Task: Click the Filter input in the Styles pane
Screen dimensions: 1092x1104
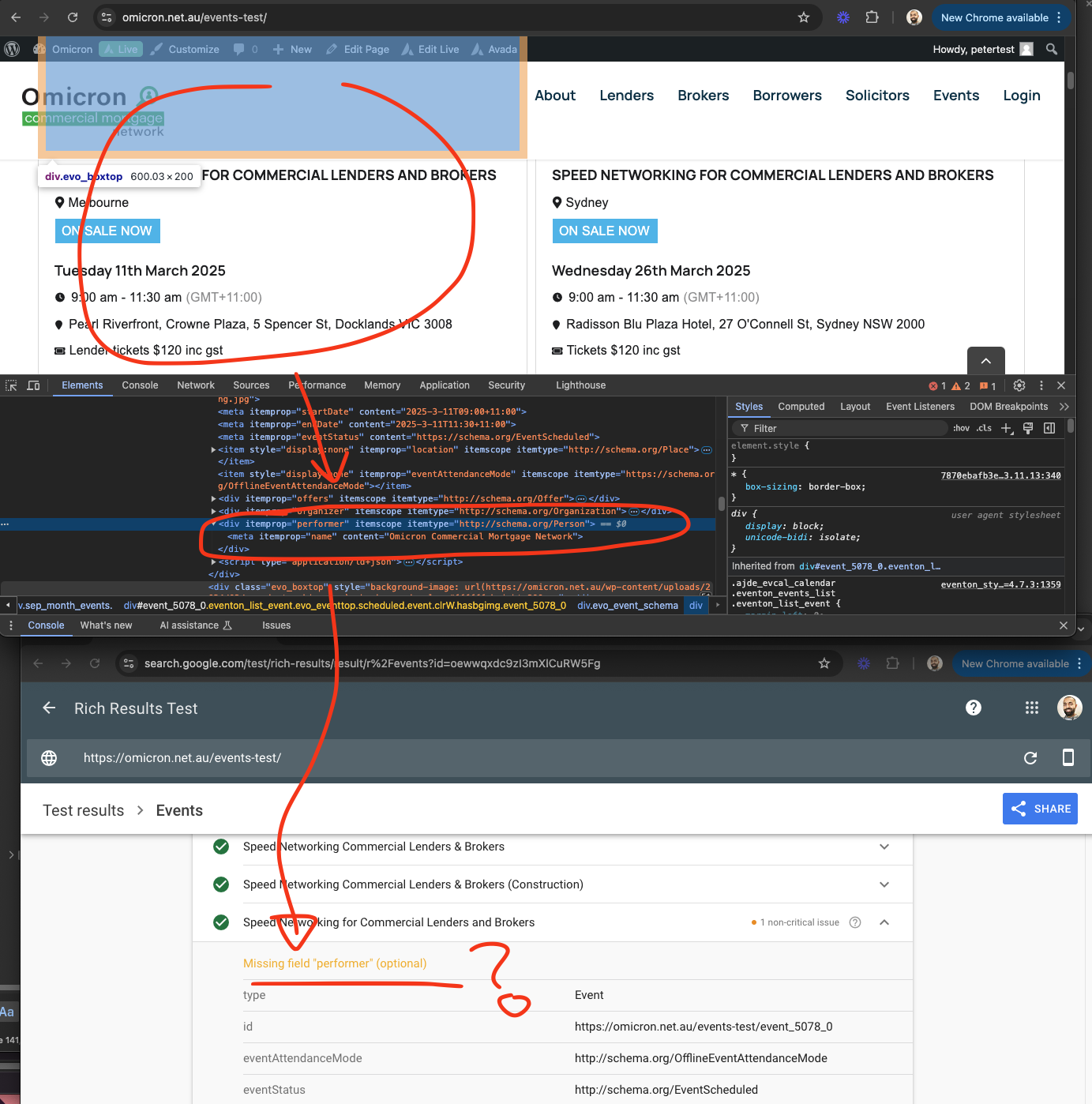Action: point(840,428)
